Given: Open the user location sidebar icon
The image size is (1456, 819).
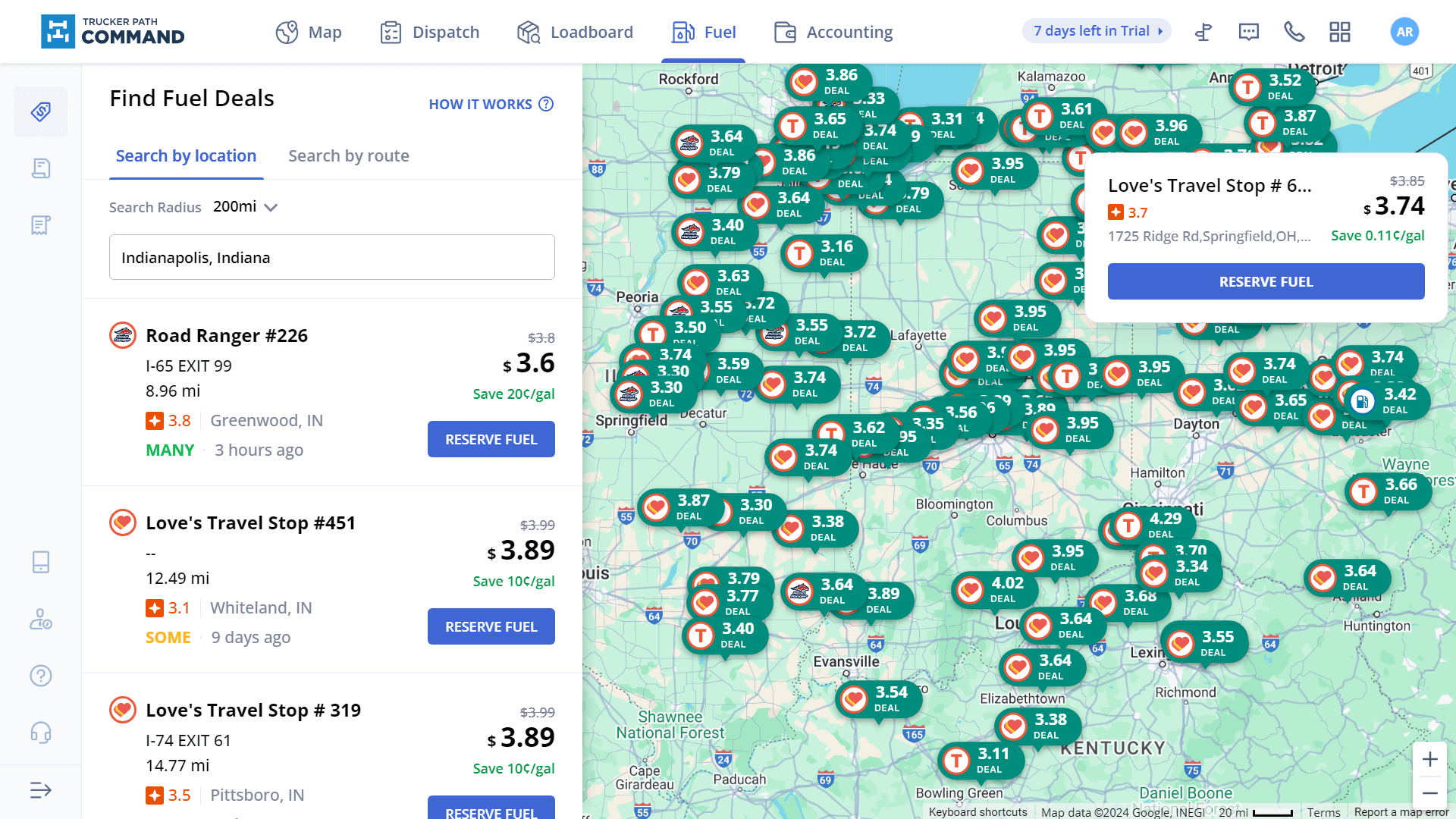Looking at the screenshot, I should 41,619.
